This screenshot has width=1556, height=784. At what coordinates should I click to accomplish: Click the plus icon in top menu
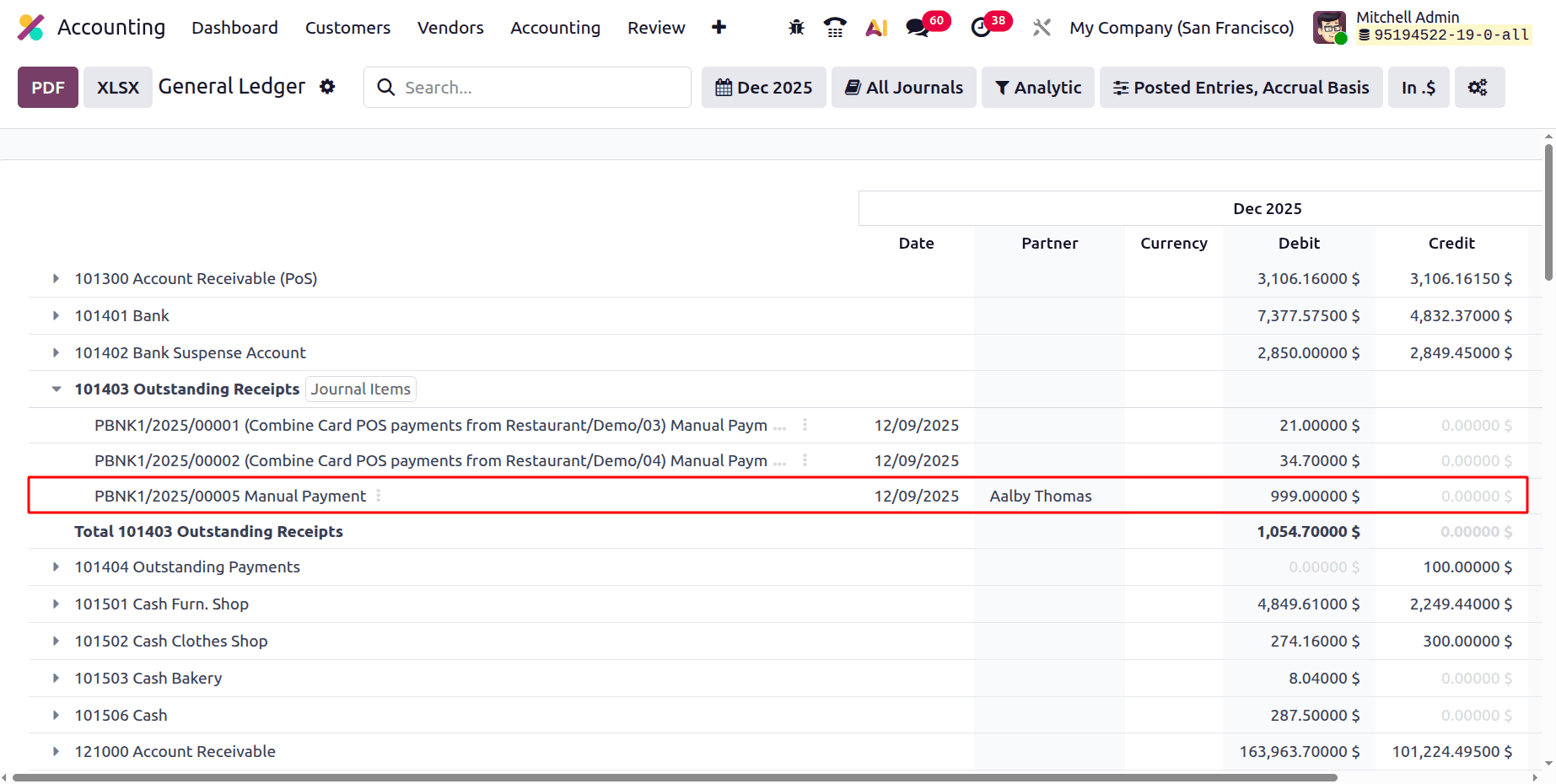pos(719,27)
